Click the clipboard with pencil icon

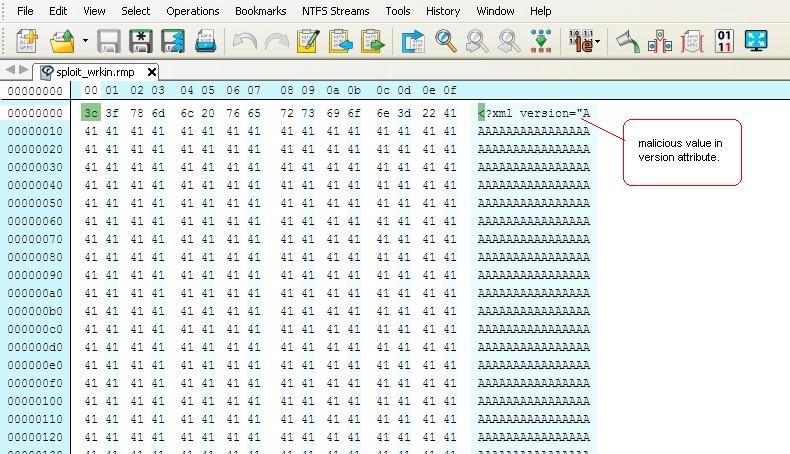click(308, 41)
